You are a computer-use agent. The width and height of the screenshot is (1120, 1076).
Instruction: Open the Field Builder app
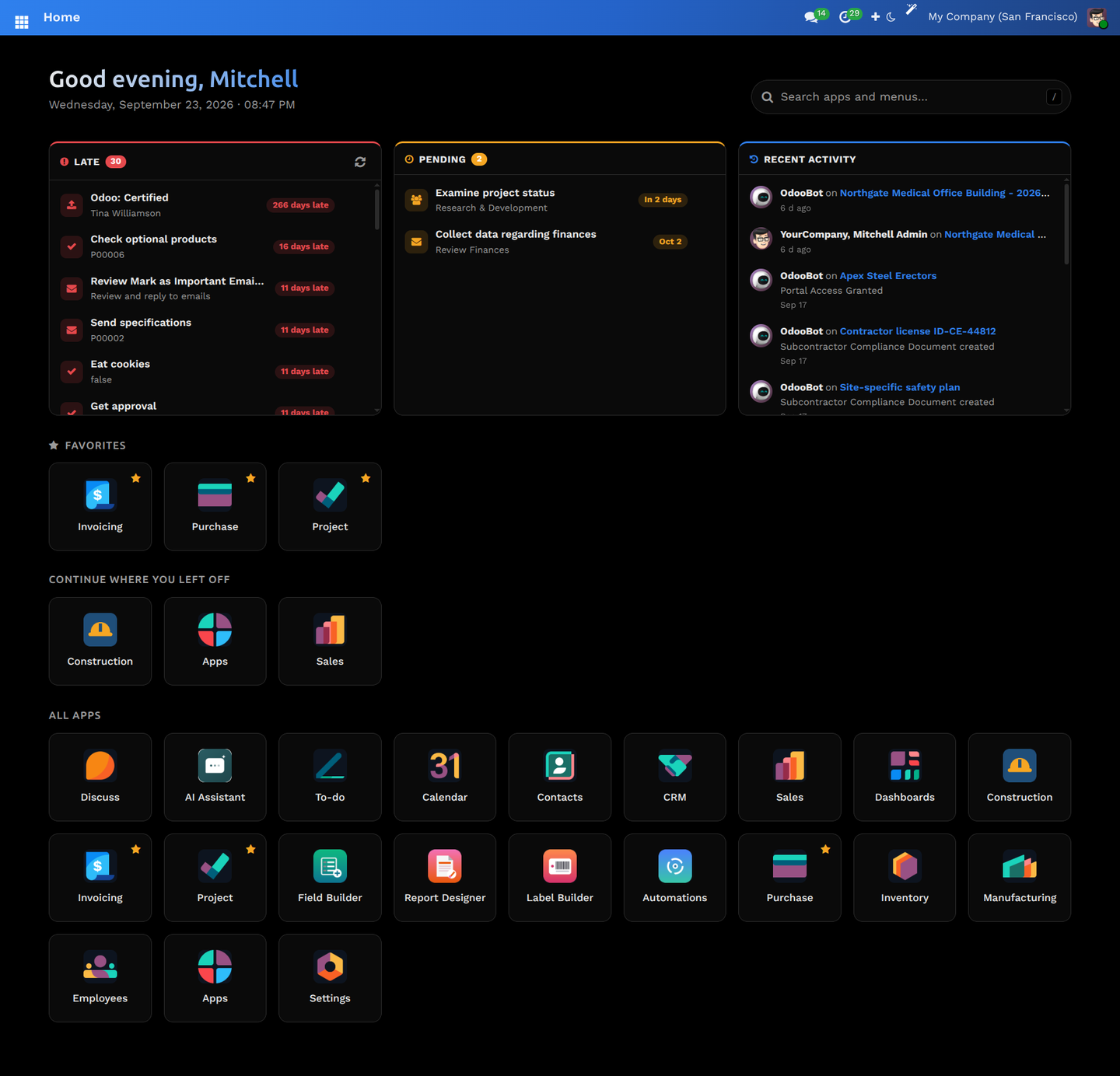coord(330,878)
